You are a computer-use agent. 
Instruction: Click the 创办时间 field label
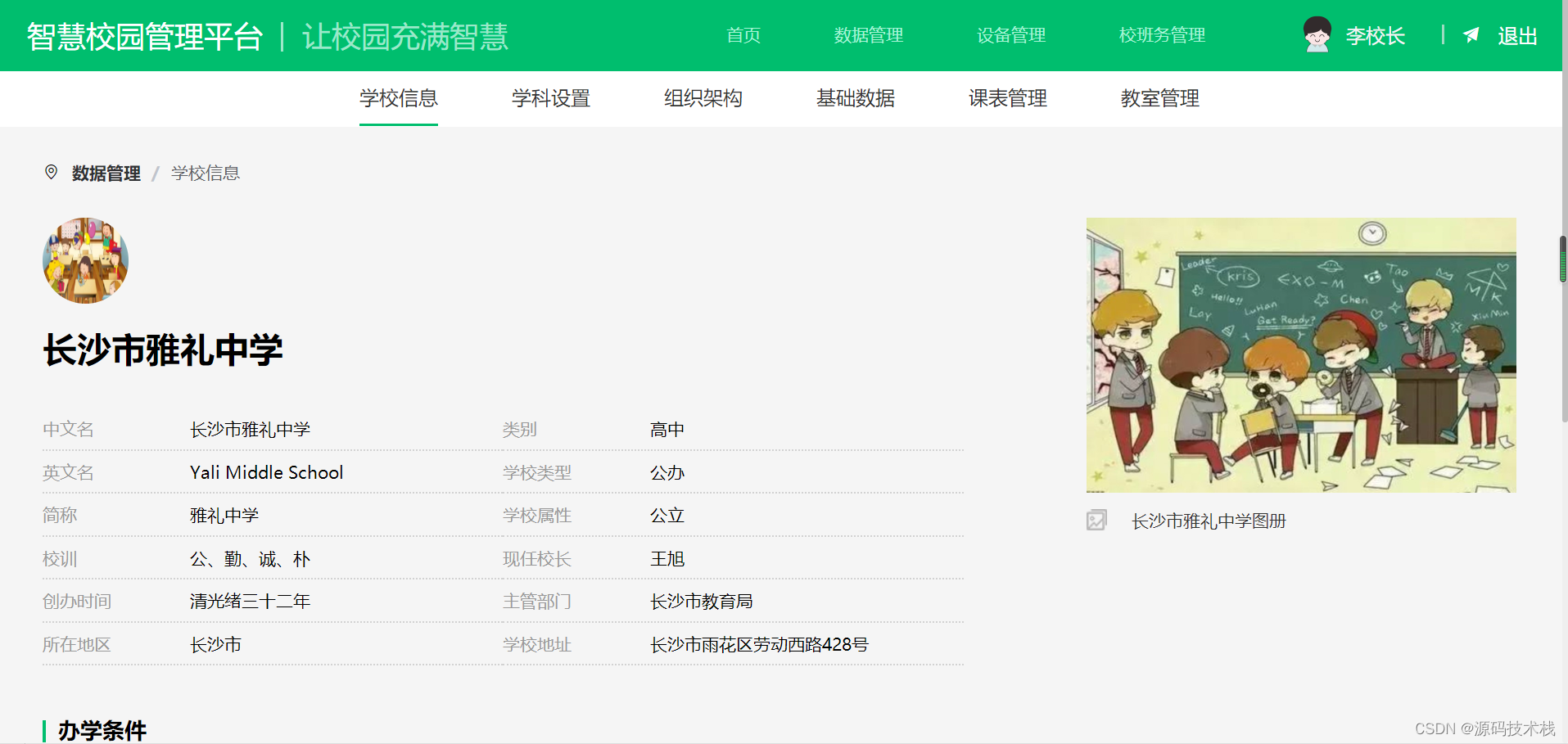(77, 602)
